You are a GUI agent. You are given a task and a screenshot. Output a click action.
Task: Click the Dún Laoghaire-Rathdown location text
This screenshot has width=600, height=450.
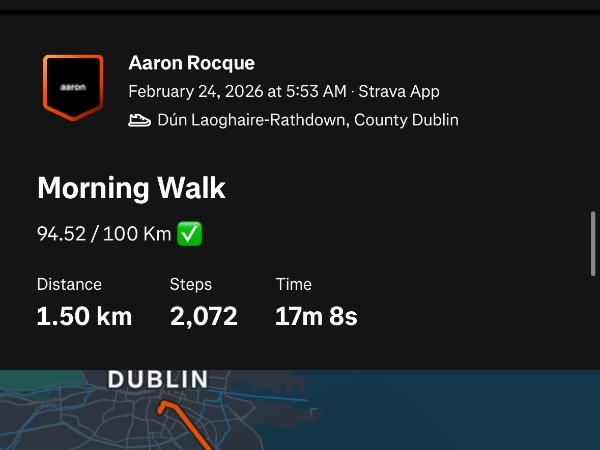pos(308,120)
